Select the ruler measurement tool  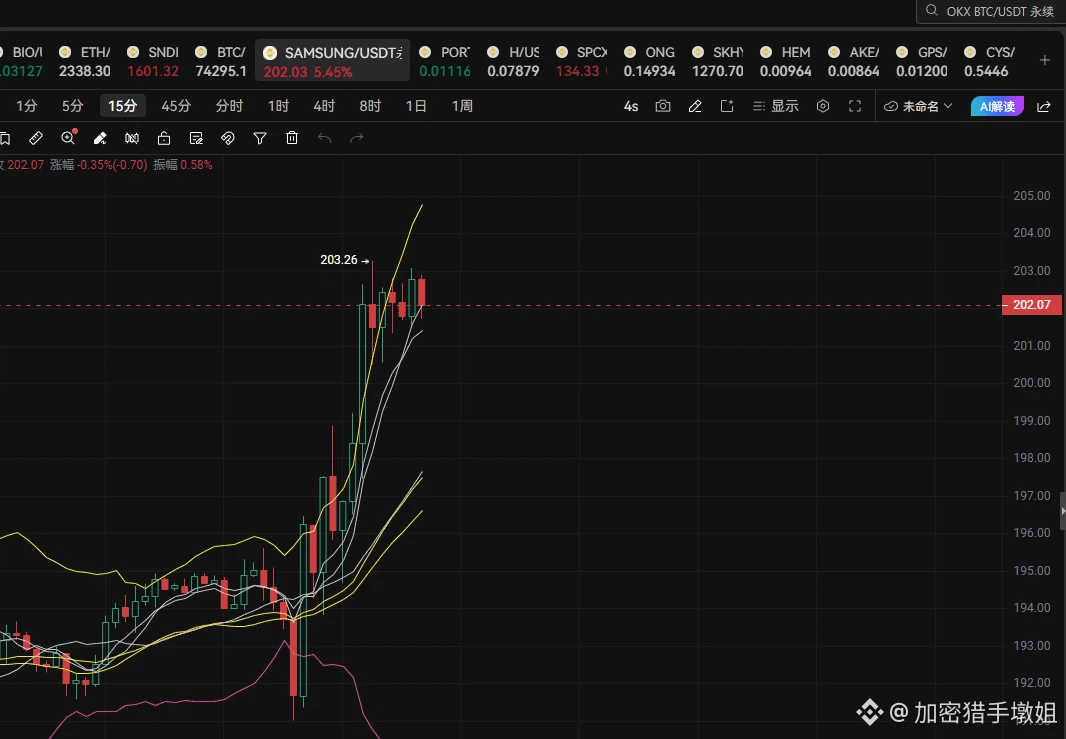(x=36, y=139)
